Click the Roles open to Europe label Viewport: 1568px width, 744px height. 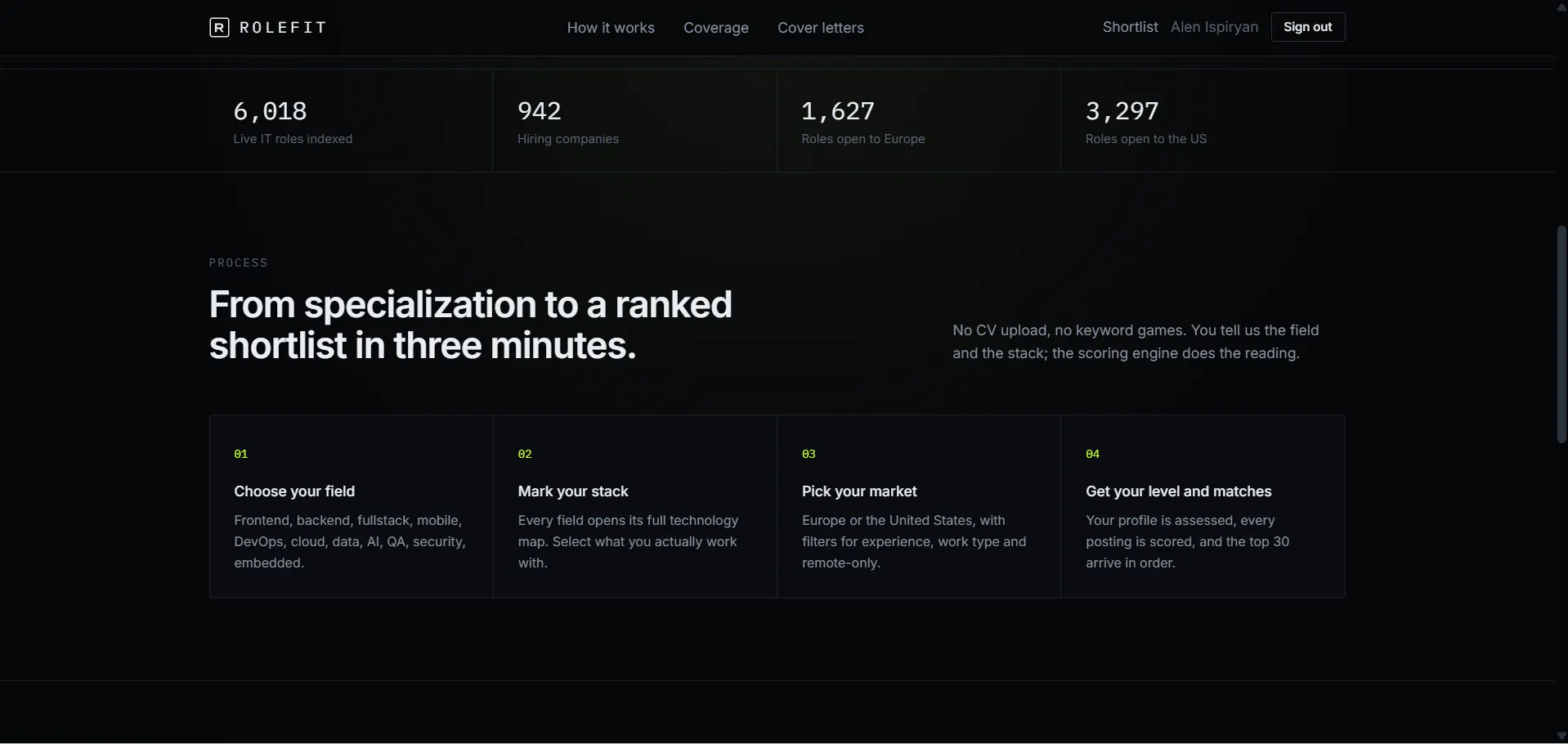(x=863, y=139)
